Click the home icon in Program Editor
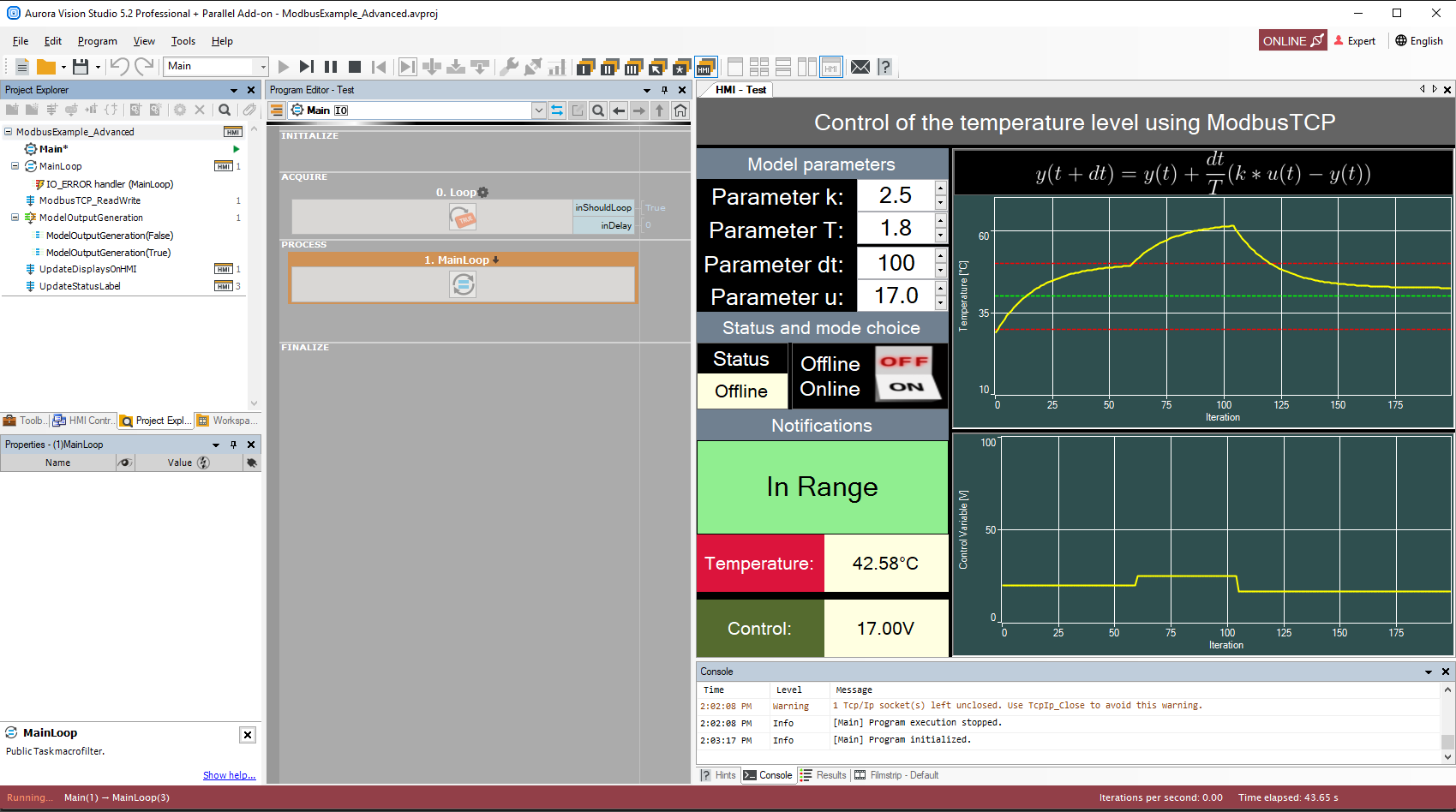This screenshot has width=1456, height=812. click(x=680, y=110)
